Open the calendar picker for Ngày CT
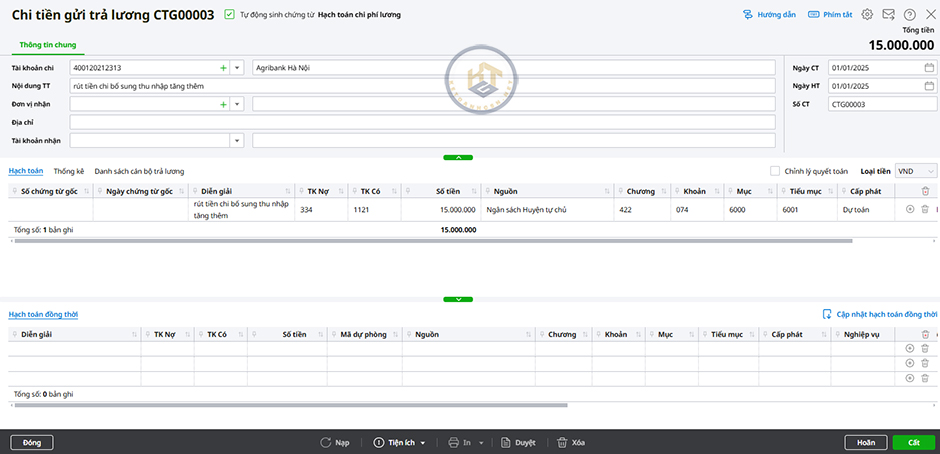The height and width of the screenshot is (454, 940). pos(929,68)
